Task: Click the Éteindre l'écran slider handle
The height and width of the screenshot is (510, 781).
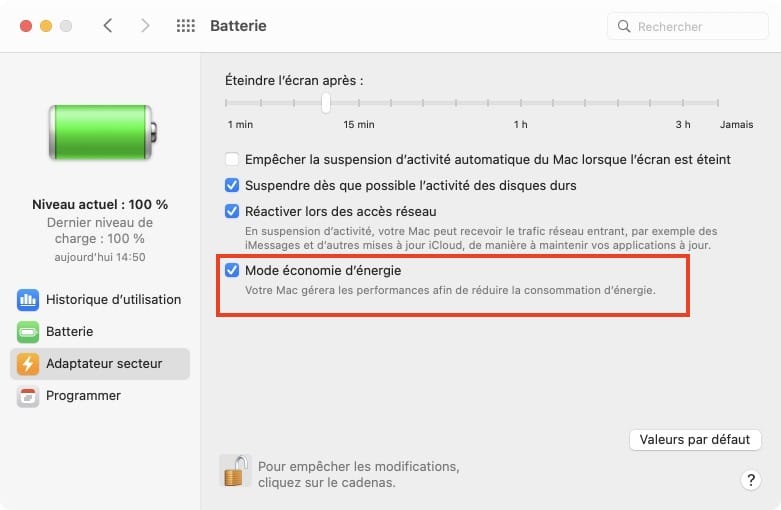Action: [x=326, y=103]
